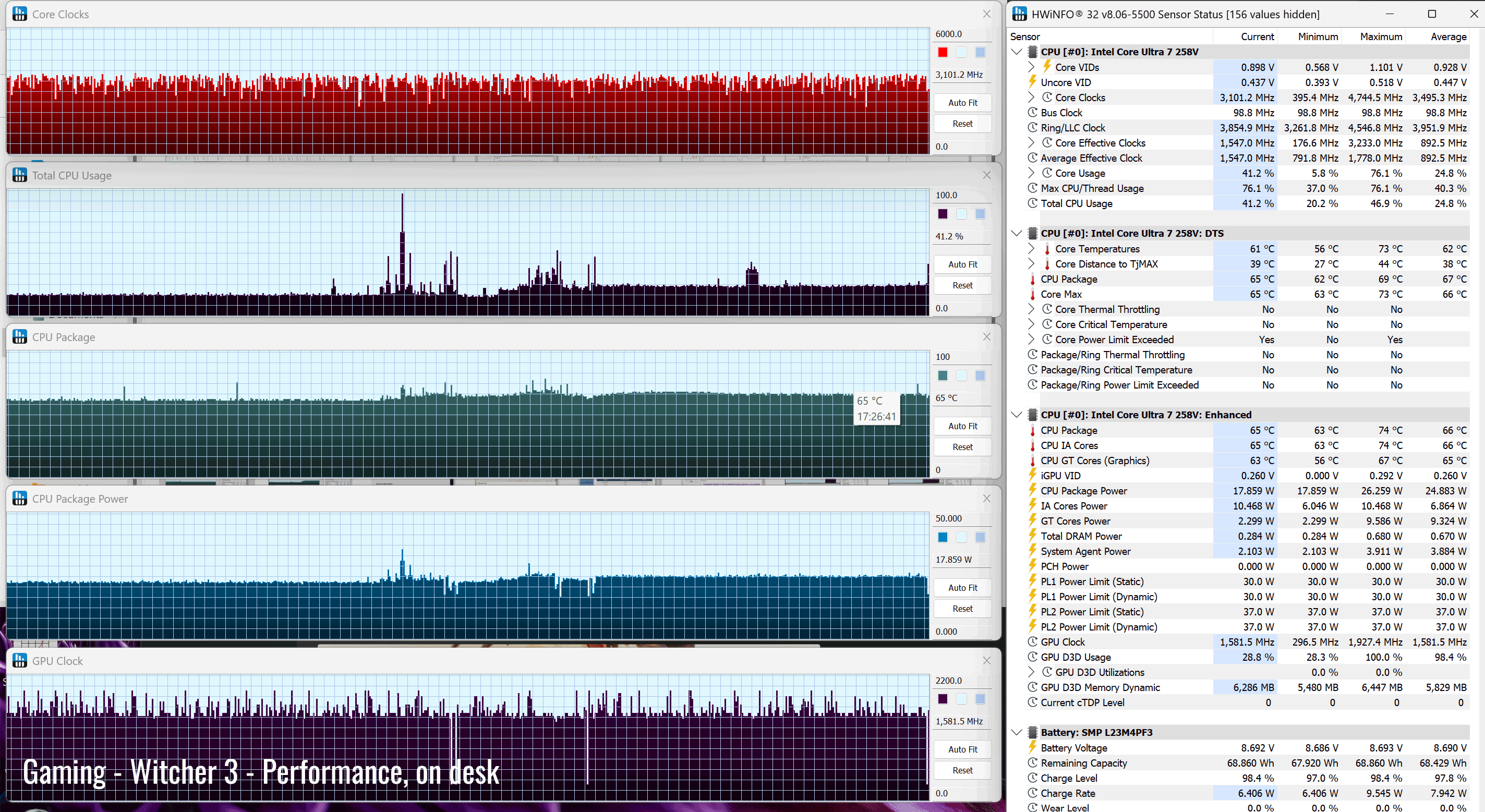Click the HWiNFO icon in Core Clocks window title
This screenshot has height=812, width=1485.
coord(20,14)
